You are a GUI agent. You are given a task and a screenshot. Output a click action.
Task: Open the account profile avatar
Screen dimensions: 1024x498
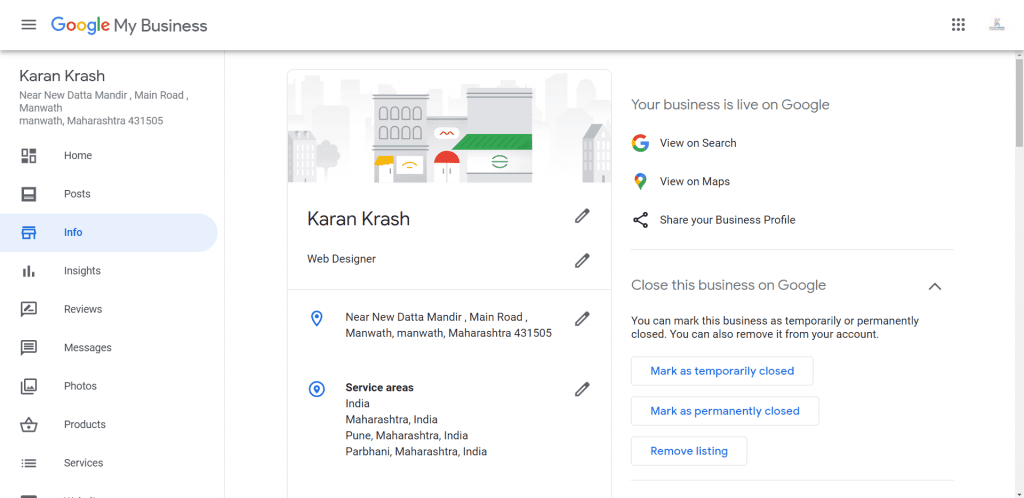997,25
